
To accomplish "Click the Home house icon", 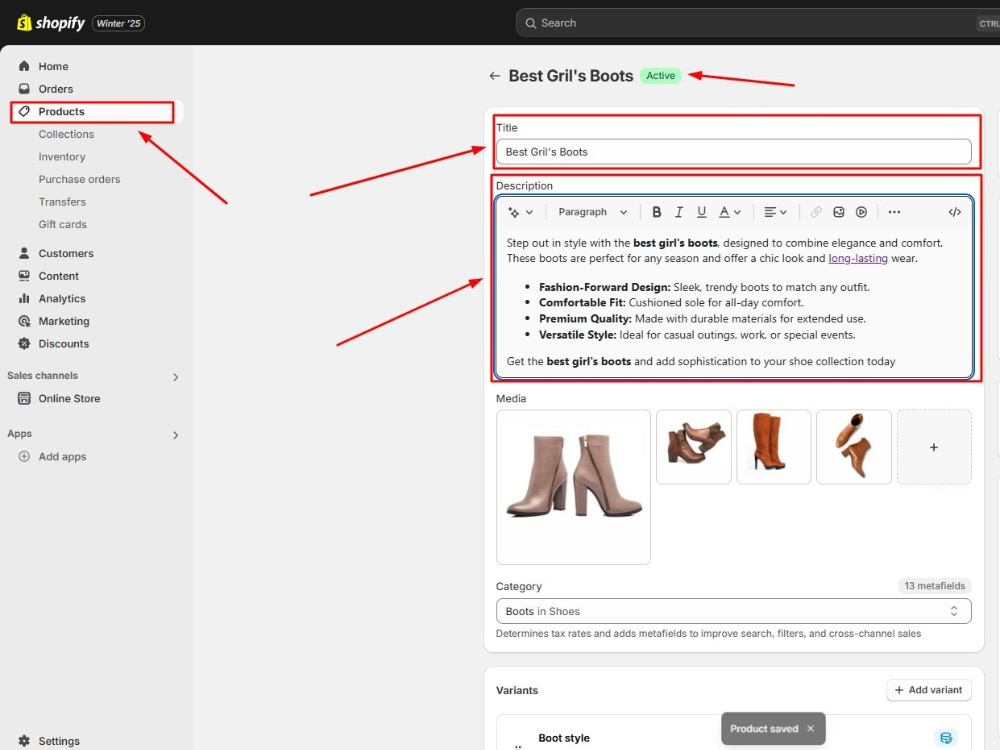I will tap(24, 66).
